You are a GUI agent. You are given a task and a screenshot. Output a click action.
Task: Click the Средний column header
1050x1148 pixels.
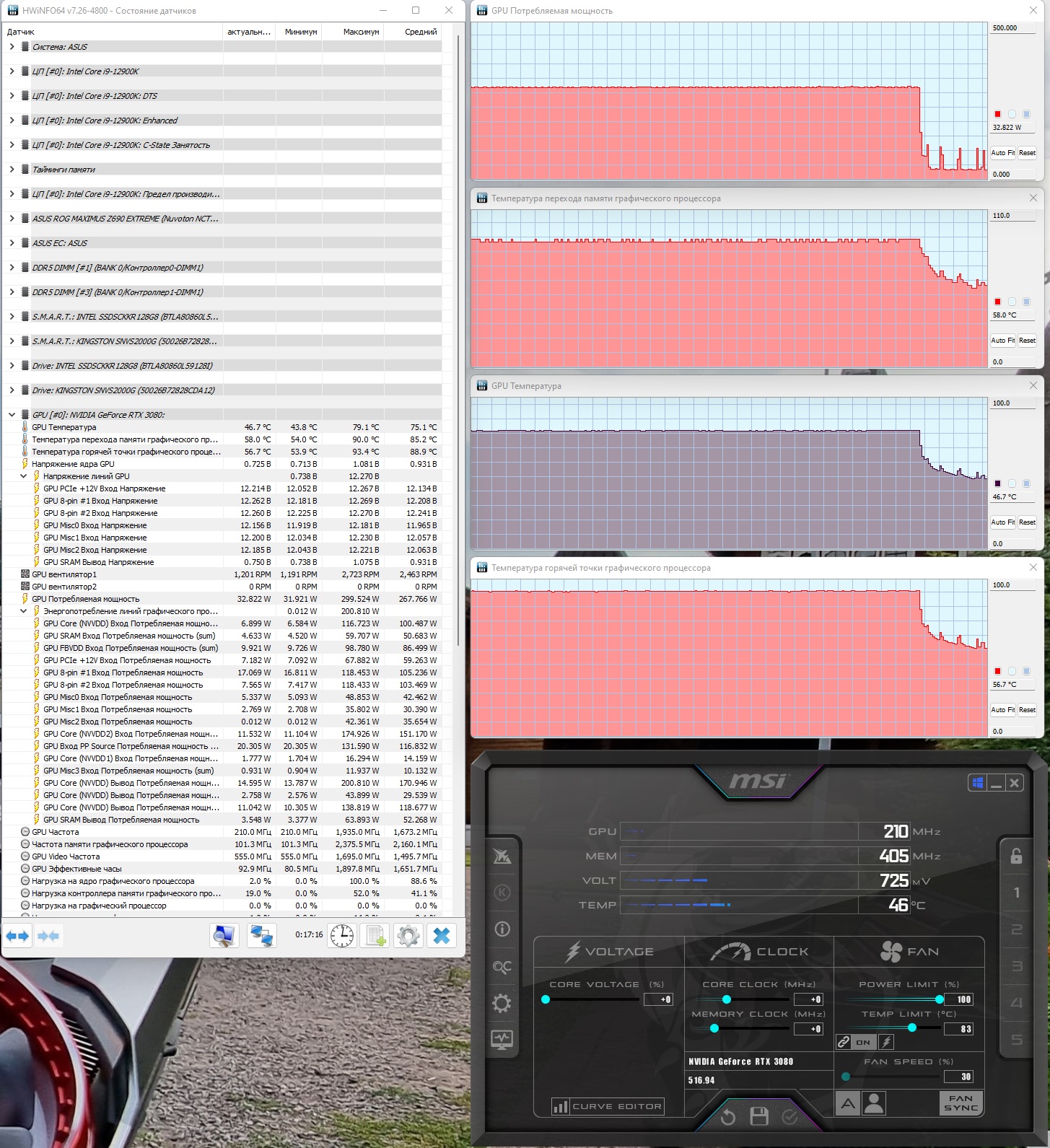[x=412, y=32]
